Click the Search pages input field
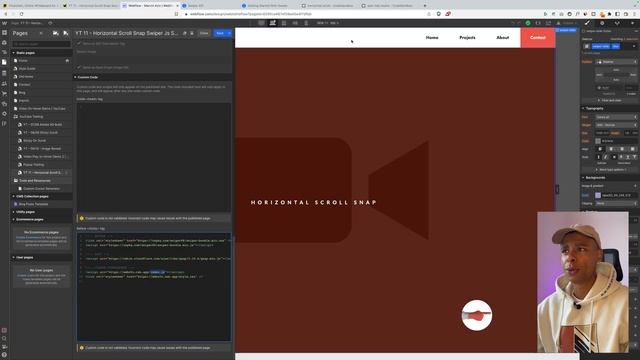 [41, 44]
